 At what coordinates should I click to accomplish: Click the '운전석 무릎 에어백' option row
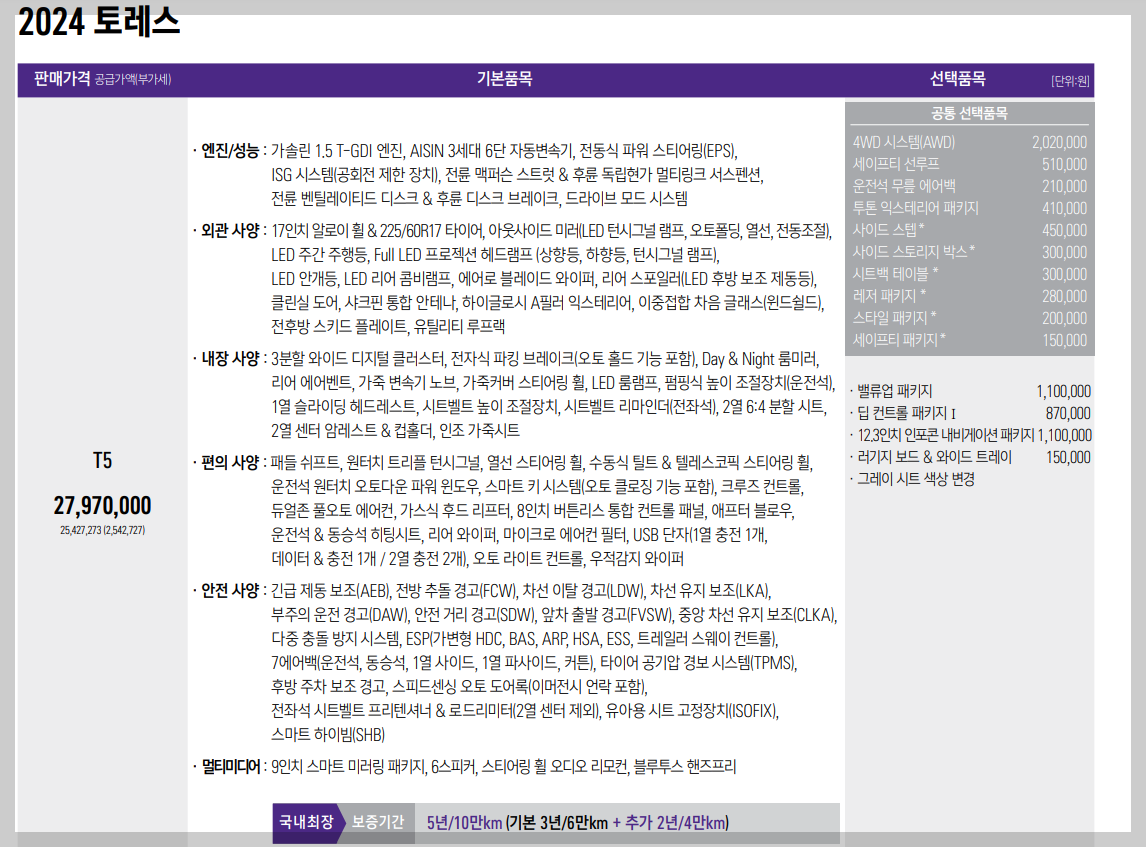(x=969, y=186)
